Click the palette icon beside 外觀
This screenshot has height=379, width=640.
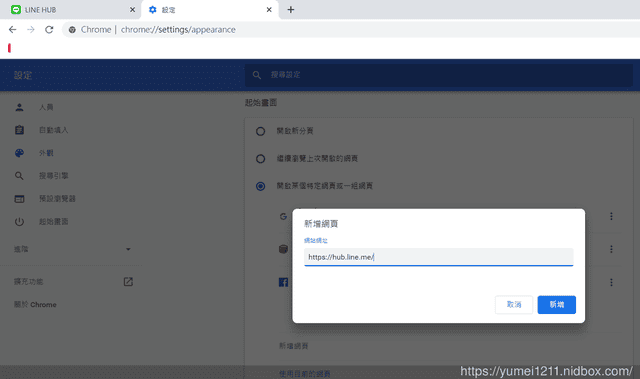pos(19,153)
